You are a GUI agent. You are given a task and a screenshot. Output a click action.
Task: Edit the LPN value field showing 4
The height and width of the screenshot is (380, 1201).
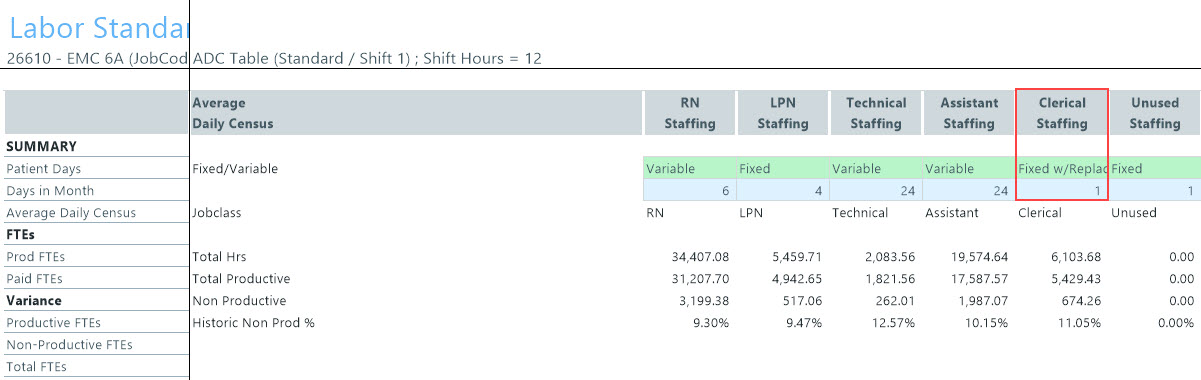pyautogui.click(x=782, y=190)
